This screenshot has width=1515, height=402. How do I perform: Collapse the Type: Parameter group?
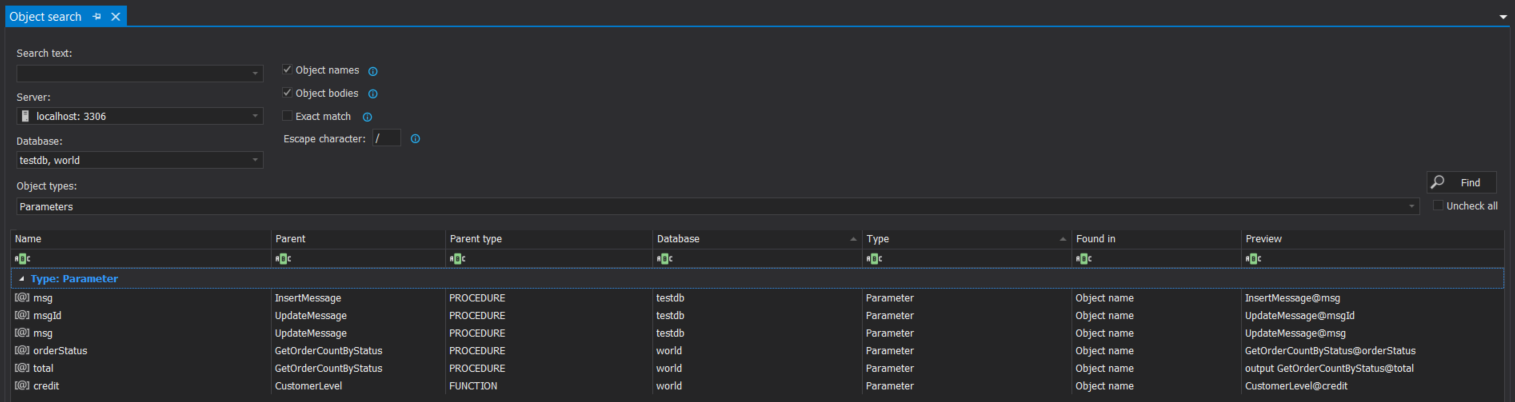(x=22, y=279)
